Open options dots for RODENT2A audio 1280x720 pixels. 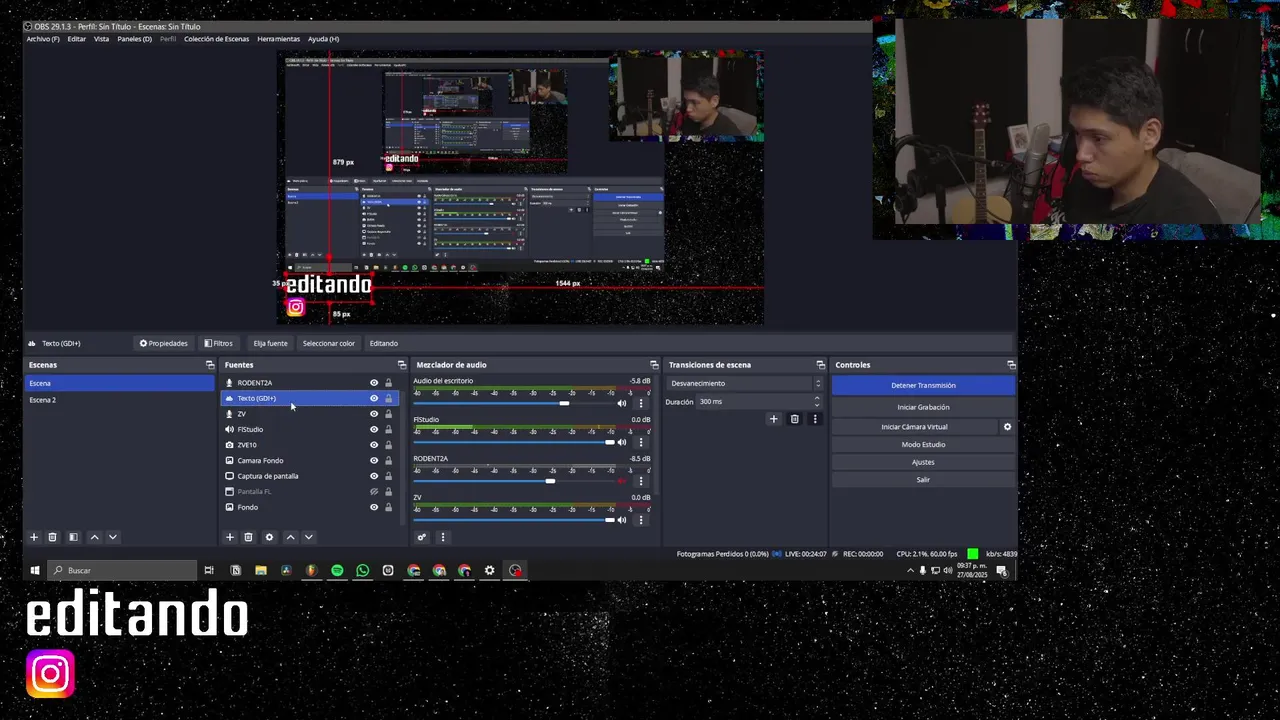[641, 481]
